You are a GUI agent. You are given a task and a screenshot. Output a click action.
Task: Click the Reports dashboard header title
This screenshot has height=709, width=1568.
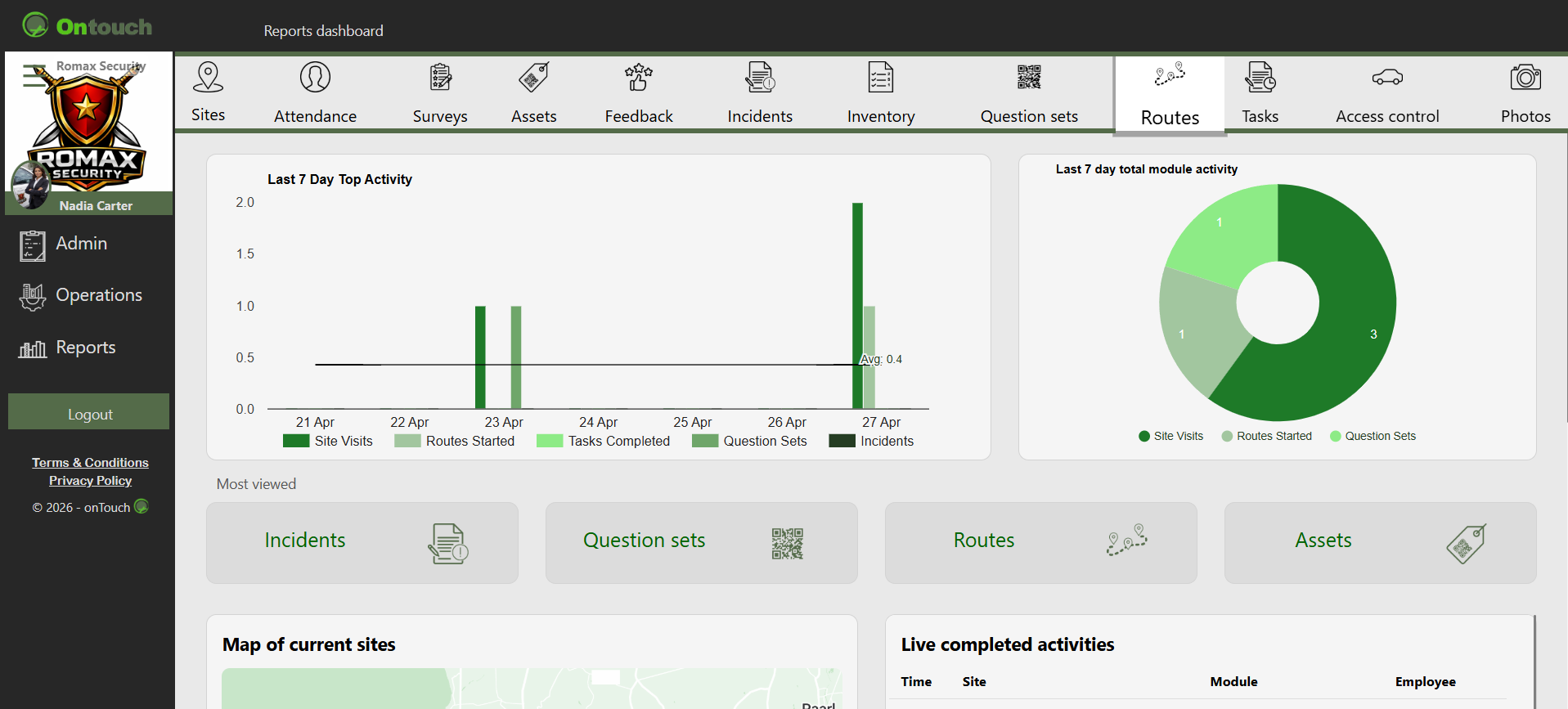pos(323,31)
